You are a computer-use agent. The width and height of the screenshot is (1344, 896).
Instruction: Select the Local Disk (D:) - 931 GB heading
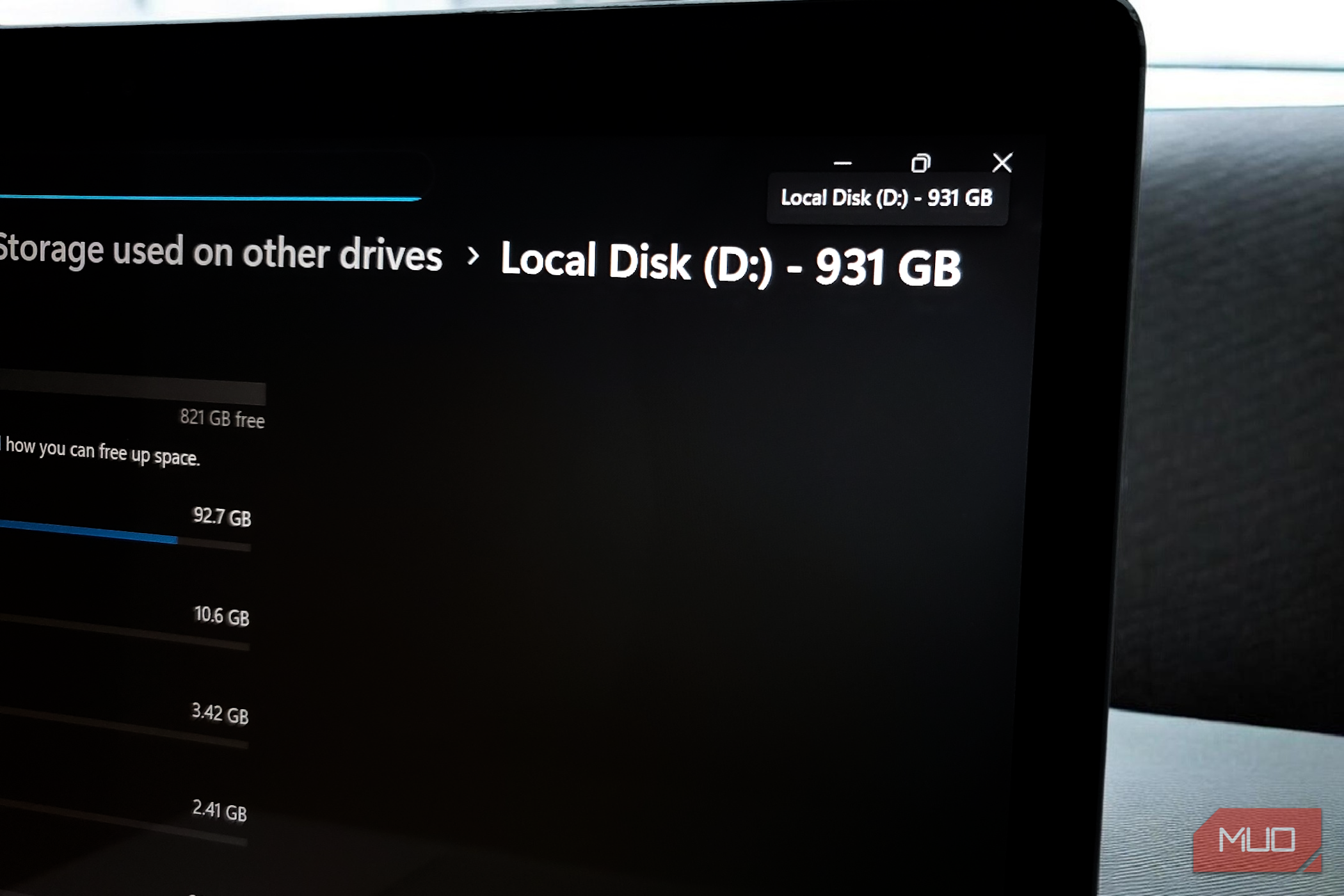point(731,264)
